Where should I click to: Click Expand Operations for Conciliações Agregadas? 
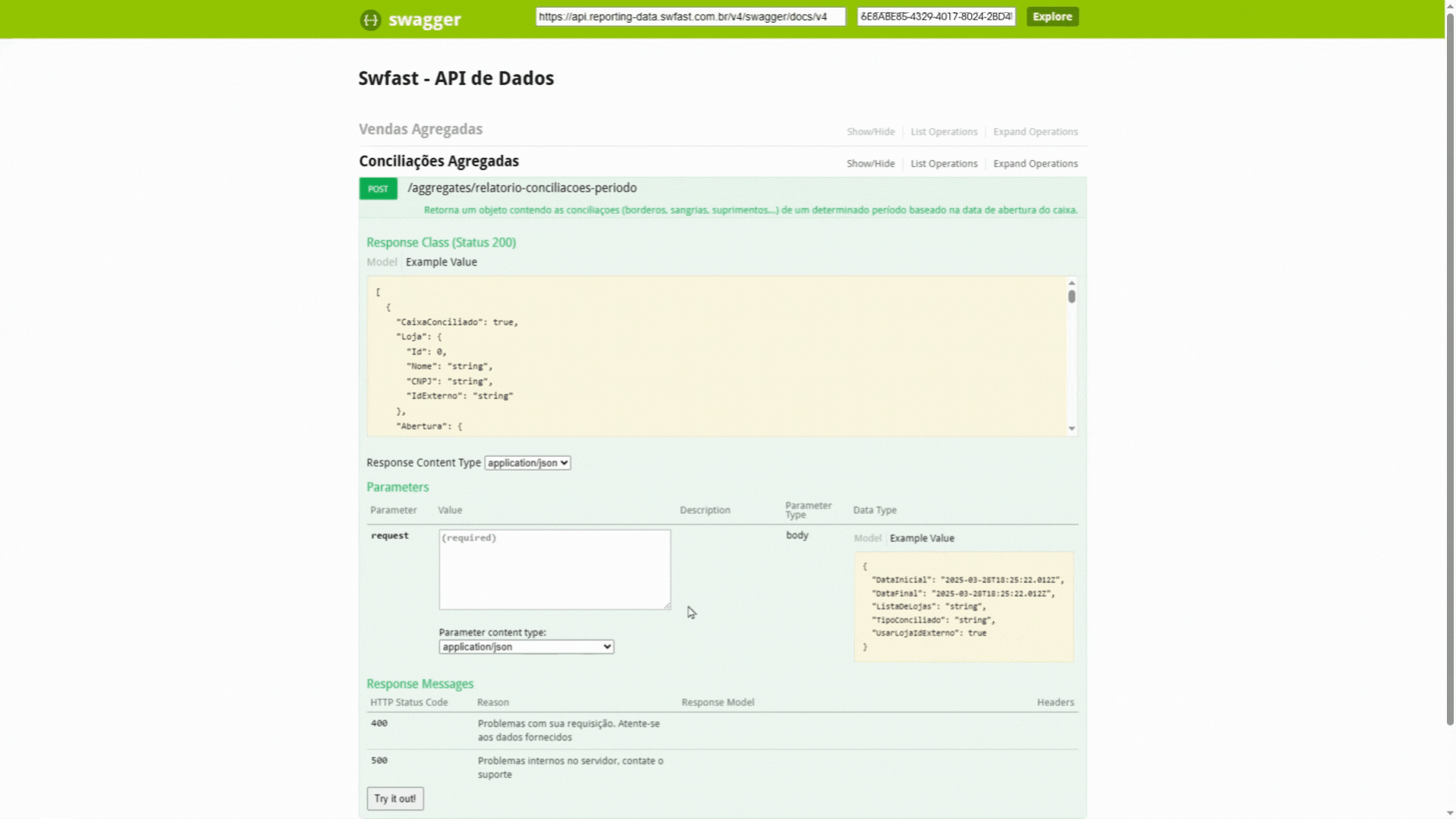pos(1035,164)
